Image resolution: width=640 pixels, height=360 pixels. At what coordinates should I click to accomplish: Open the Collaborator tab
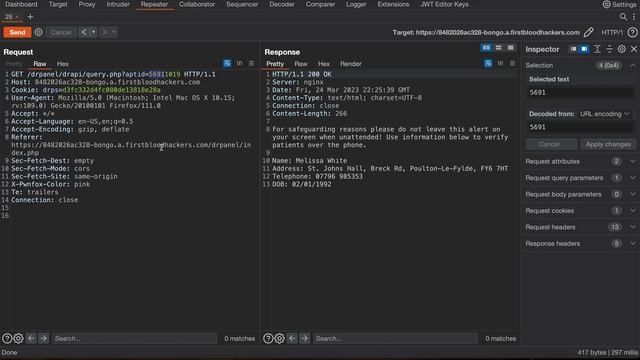click(197, 4)
